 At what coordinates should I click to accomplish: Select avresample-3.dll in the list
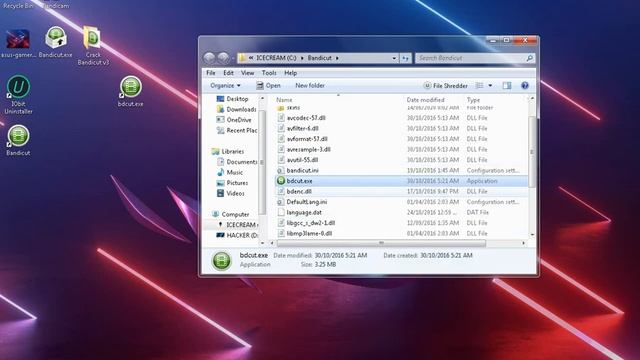point(309,149)
